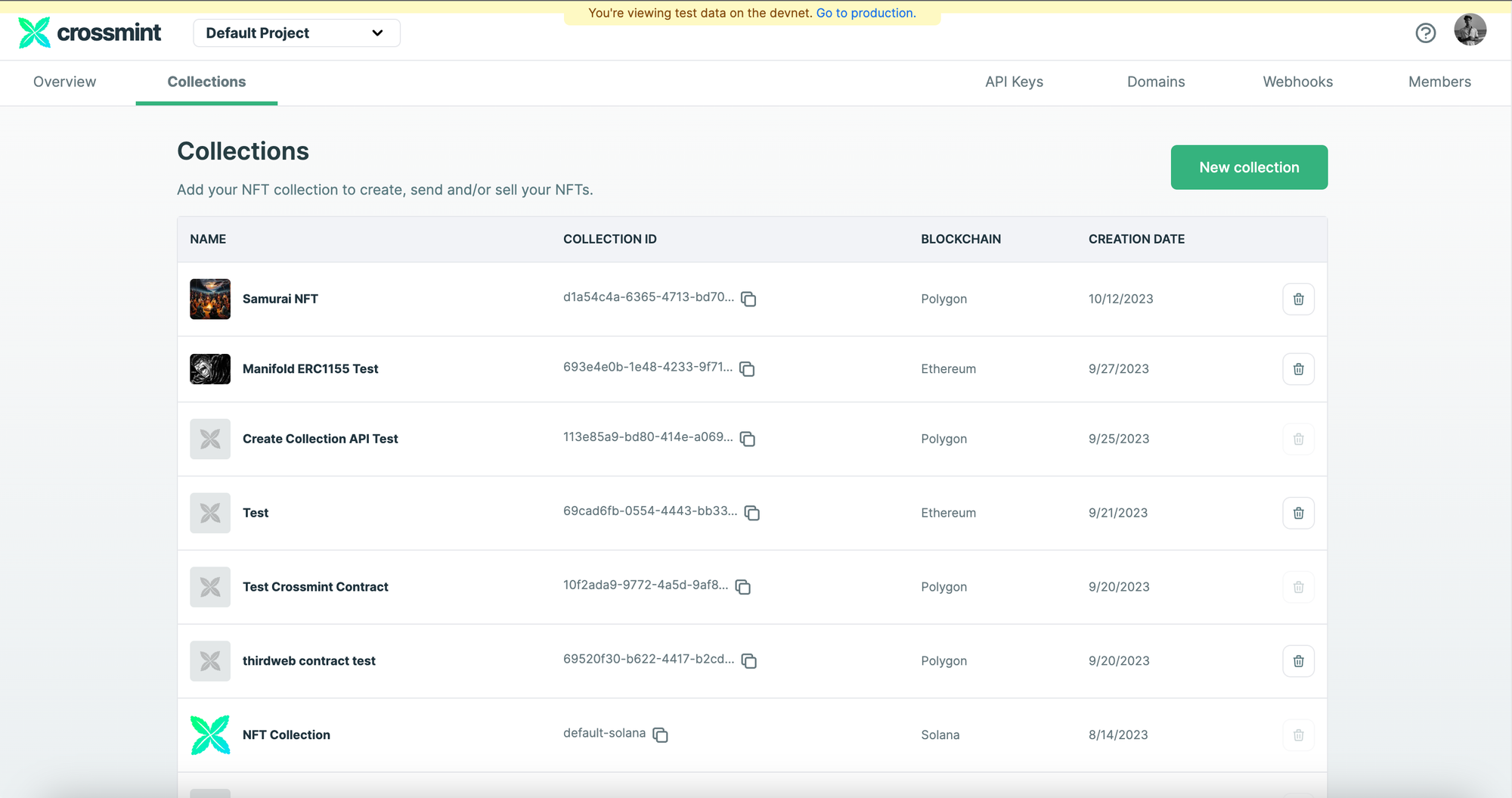
Task: Click the Crossmint logo
Action: (x=89, y=33)
